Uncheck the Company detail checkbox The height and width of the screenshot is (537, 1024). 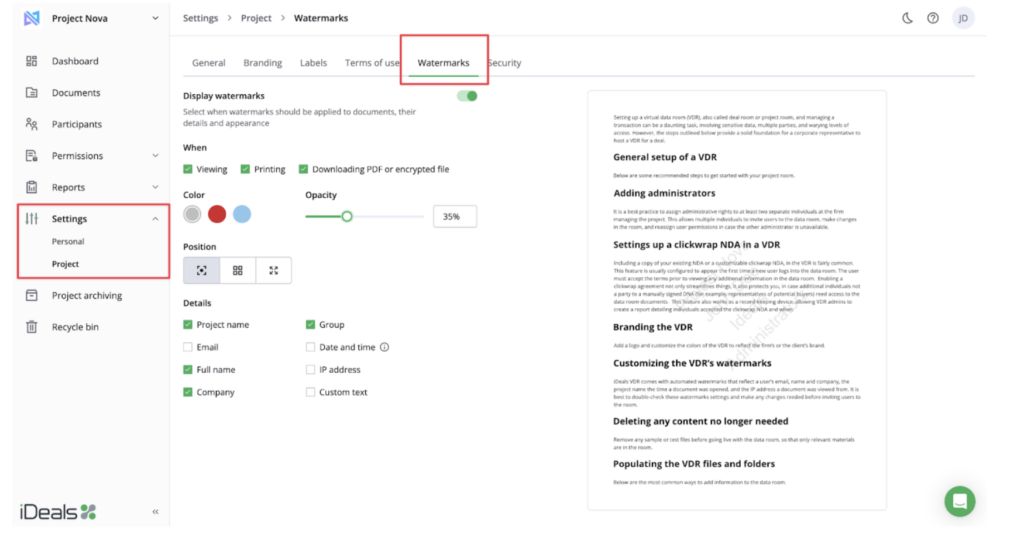pos(188,392)
